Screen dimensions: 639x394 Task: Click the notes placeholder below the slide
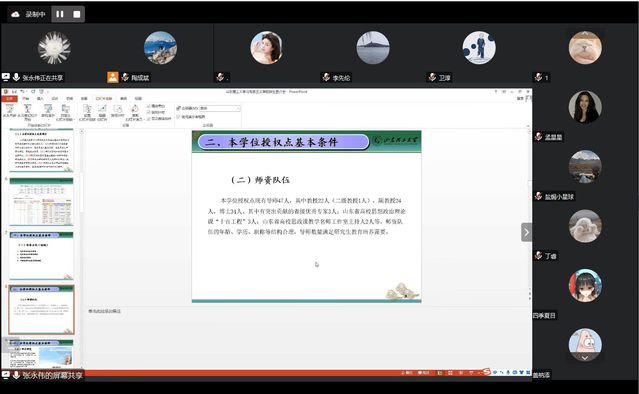click(105, 311)
